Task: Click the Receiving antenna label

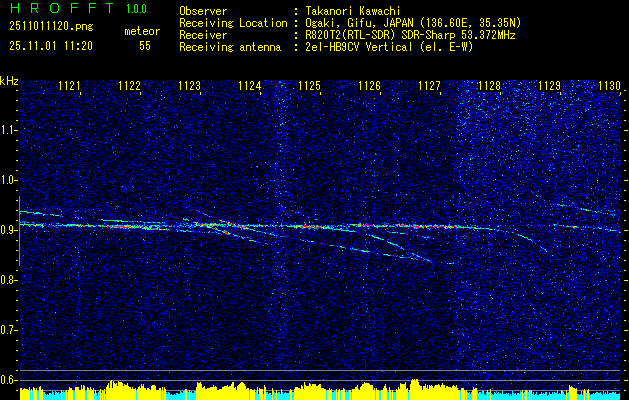Action: pyautogui.click(x=230, y=47)
